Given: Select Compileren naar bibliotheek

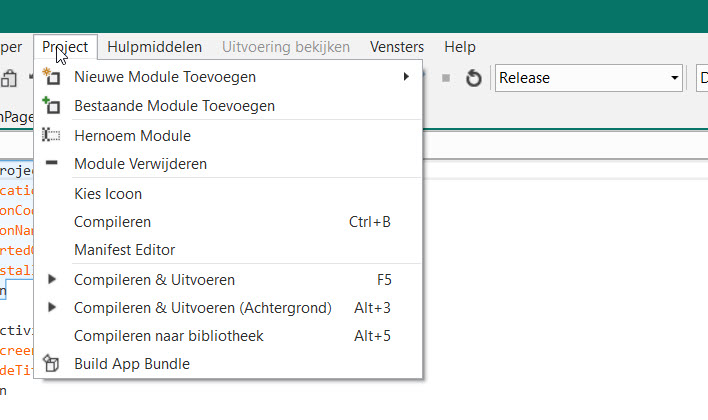Looking at the screenshot, I should pyautogui.click(x=168, y=336).
